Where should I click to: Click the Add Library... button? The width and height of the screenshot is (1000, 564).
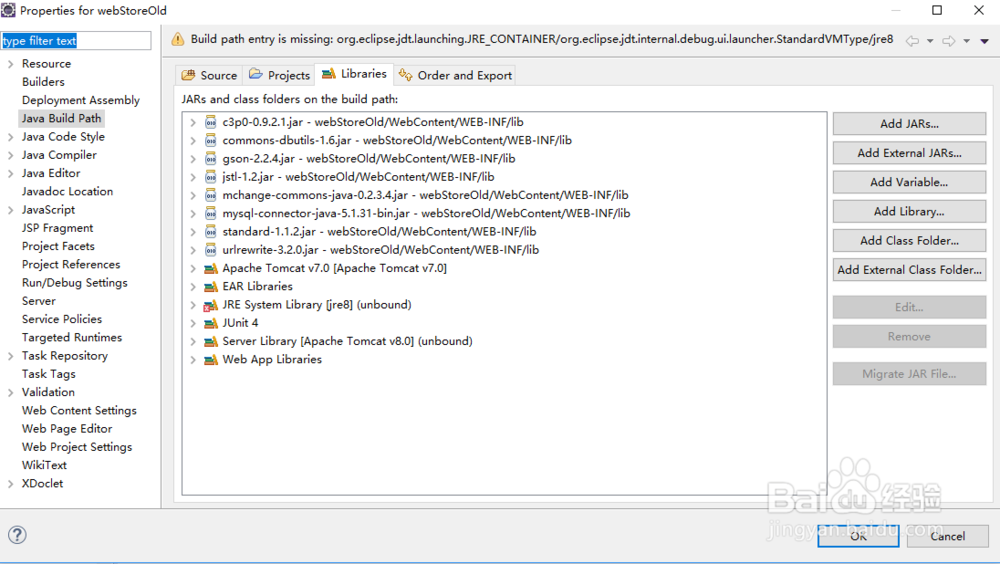tap(909, 211)
